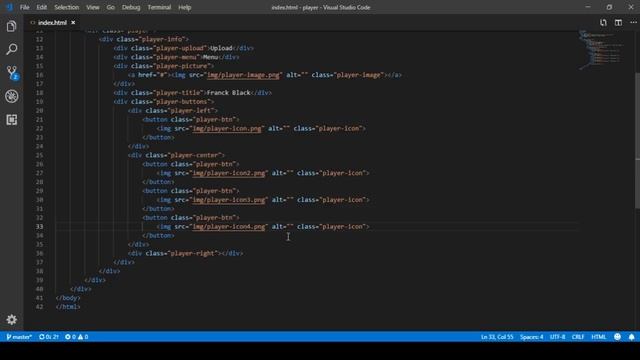Change line ending via CRLF status item

(x=578, y=337)
